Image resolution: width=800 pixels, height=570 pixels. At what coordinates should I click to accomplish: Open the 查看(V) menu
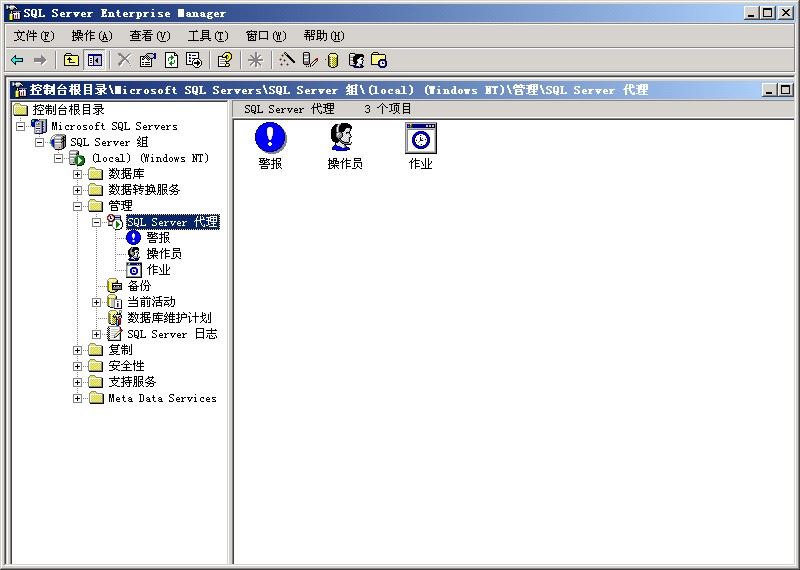[x=149, y=36]
